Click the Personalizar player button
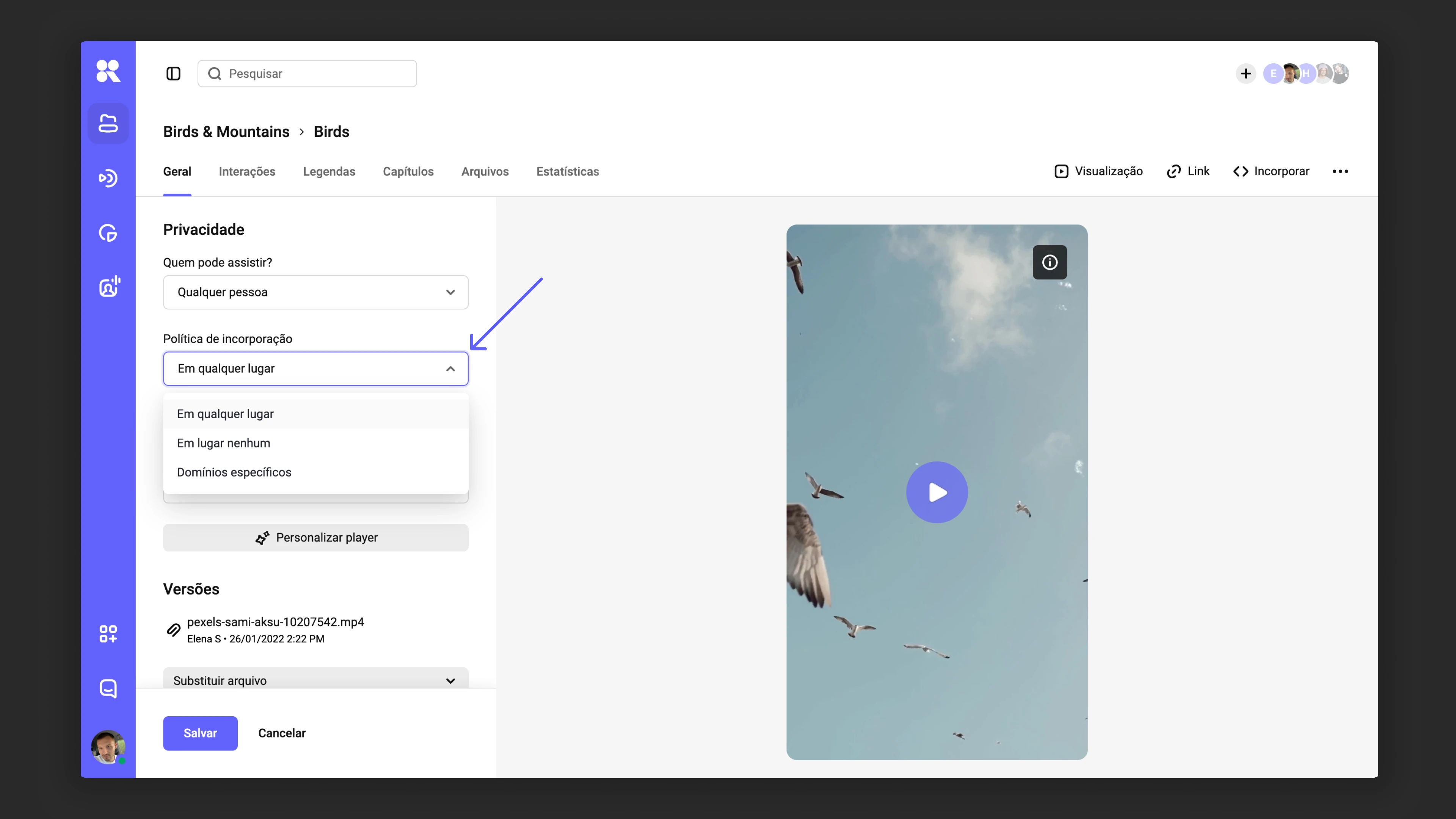 [x=315, y=538]
